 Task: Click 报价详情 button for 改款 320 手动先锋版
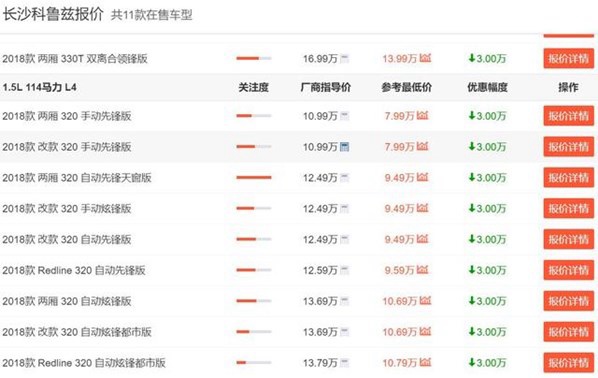tap(569, 147)
